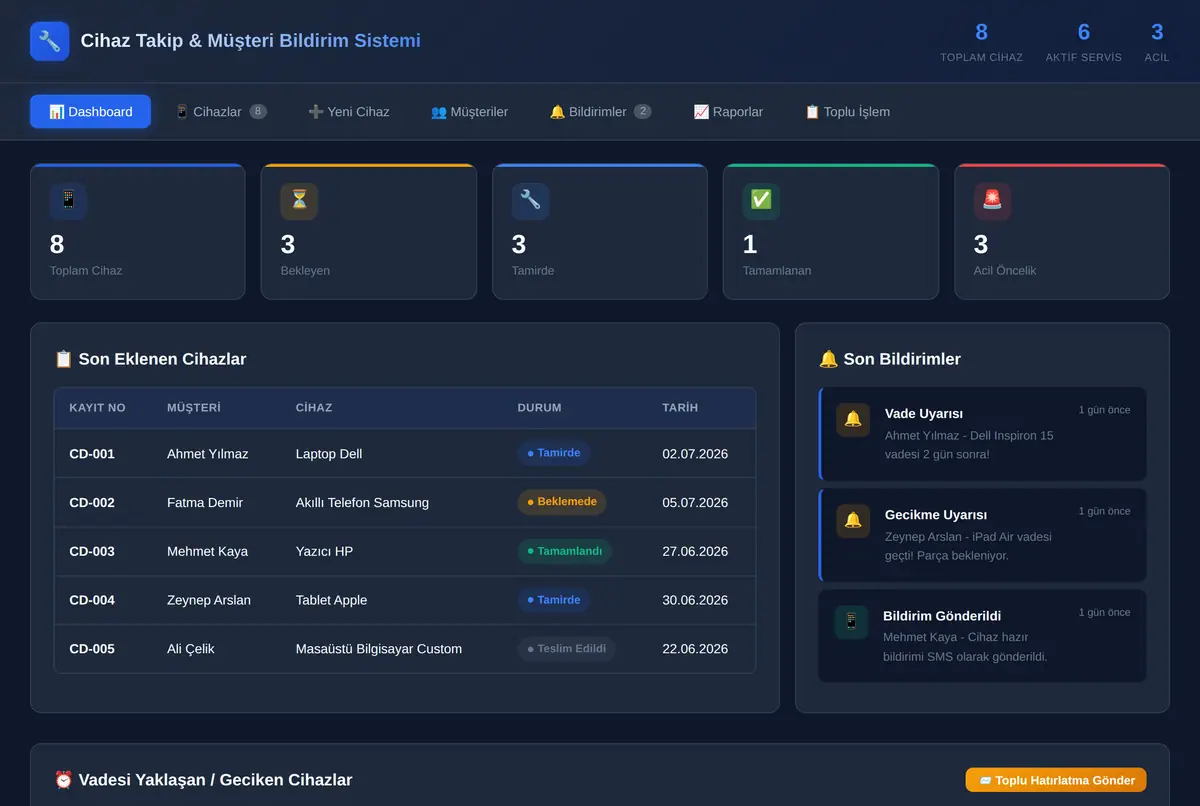Select the CD-002 Fatma Demir row

(x=405, y=503)
